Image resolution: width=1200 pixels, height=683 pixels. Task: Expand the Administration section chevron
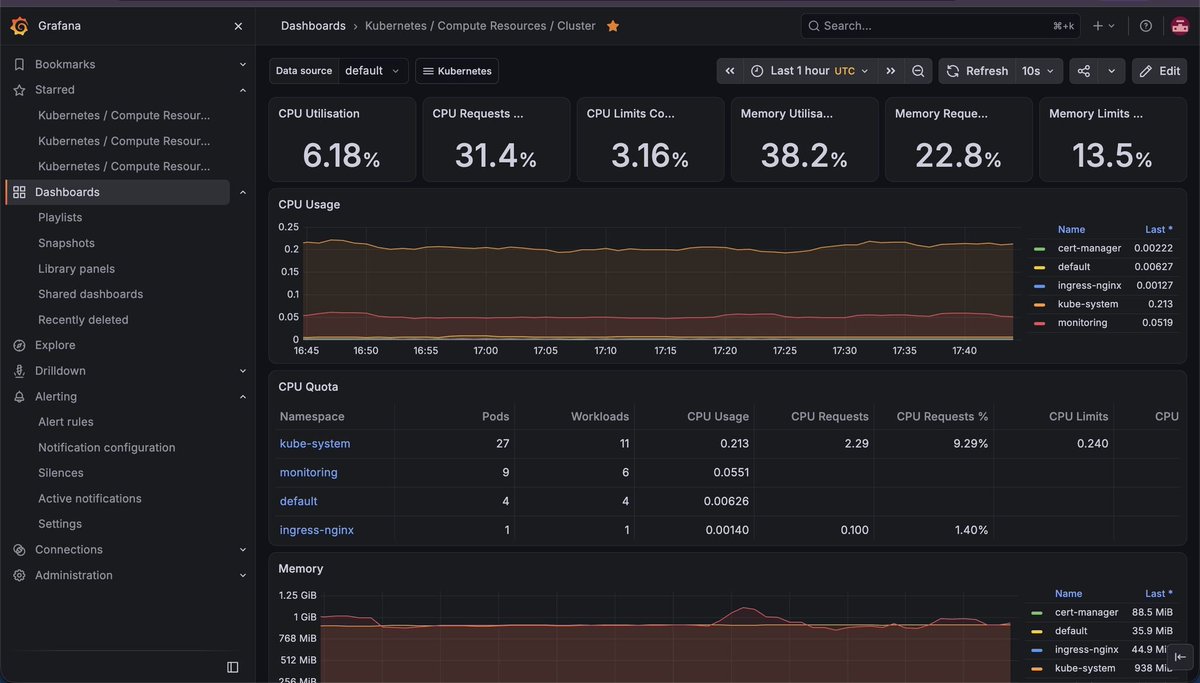242,575
